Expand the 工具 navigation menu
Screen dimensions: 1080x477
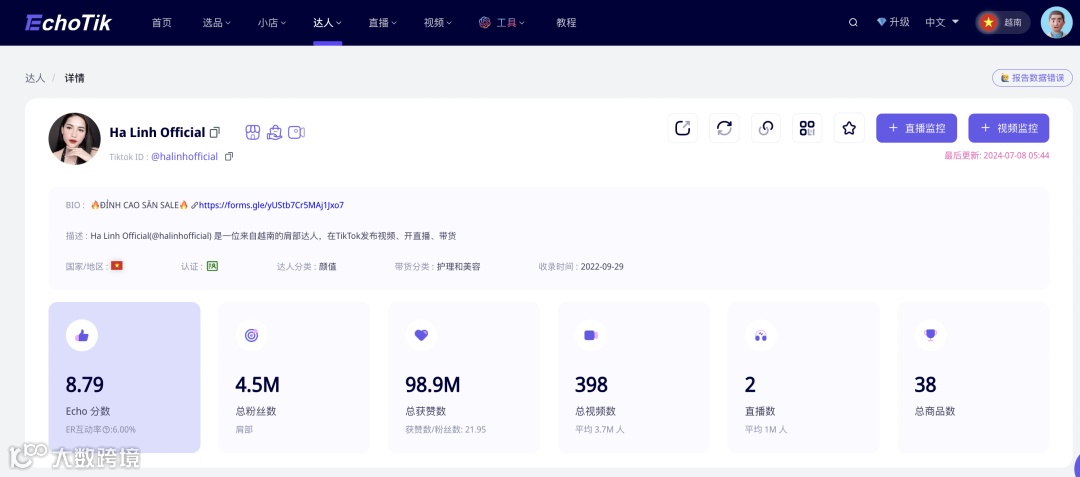[502, 23]
